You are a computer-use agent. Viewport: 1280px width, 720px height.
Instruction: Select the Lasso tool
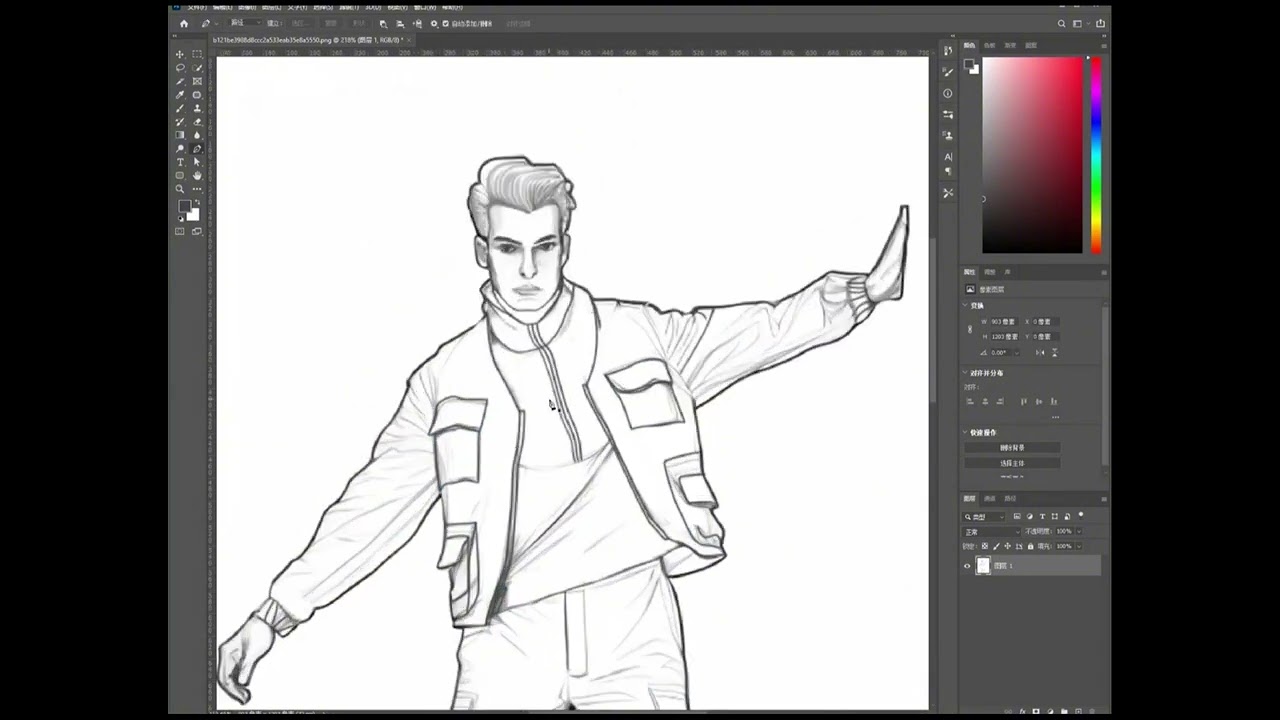[180, 68]
